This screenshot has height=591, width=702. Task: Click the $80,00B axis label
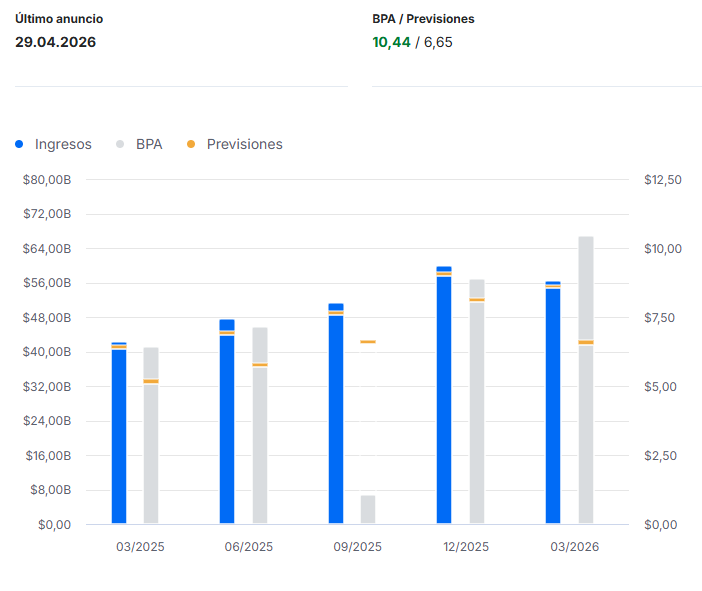click(x=47, y=180)
